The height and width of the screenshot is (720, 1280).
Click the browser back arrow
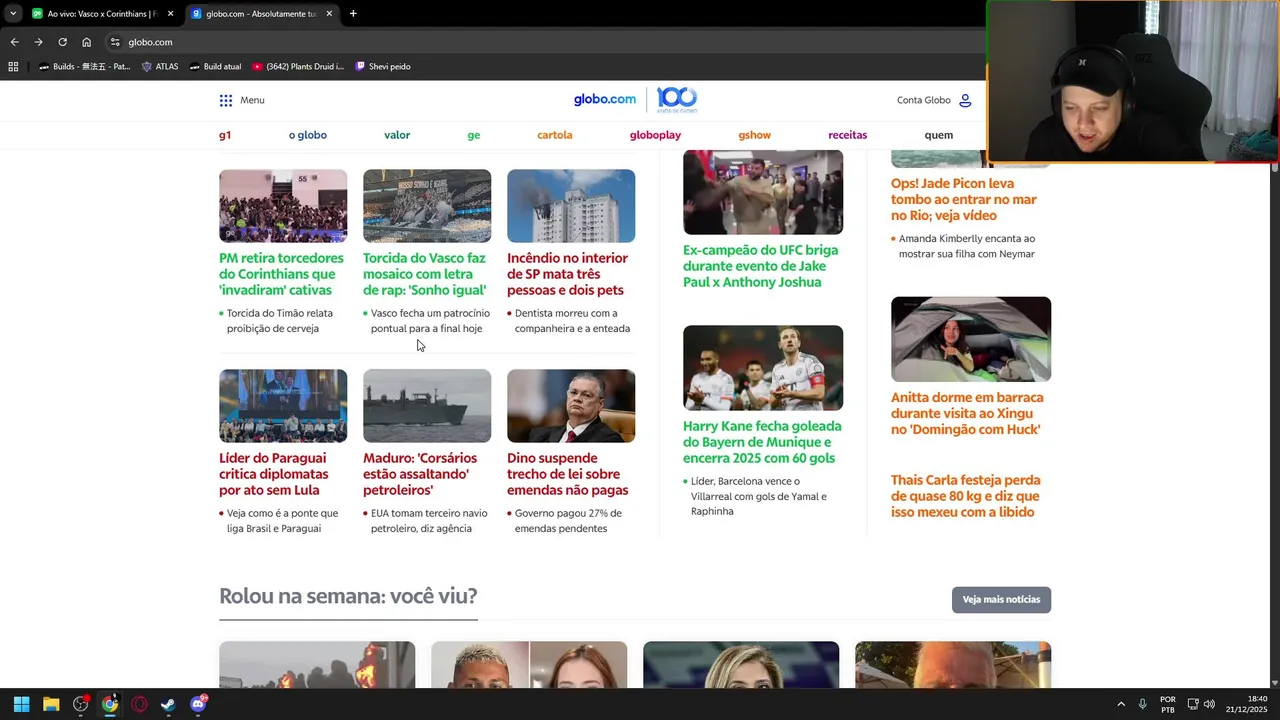coord(14,42)
